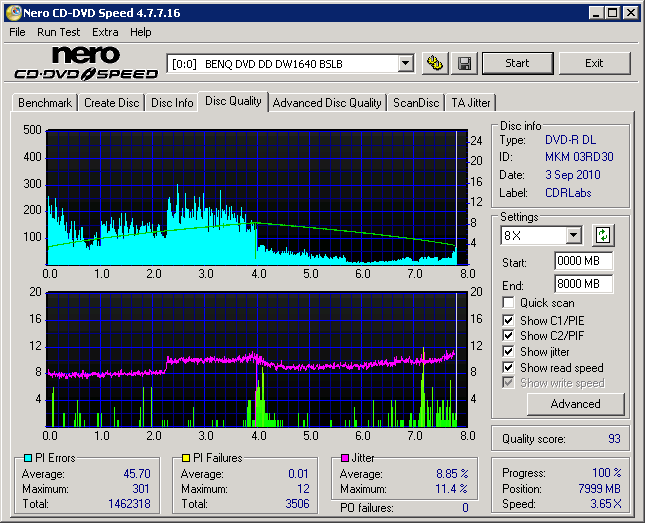The image size is (645, 523).
Task: Uncheck Show read speed option
Action: coord(509,368)
